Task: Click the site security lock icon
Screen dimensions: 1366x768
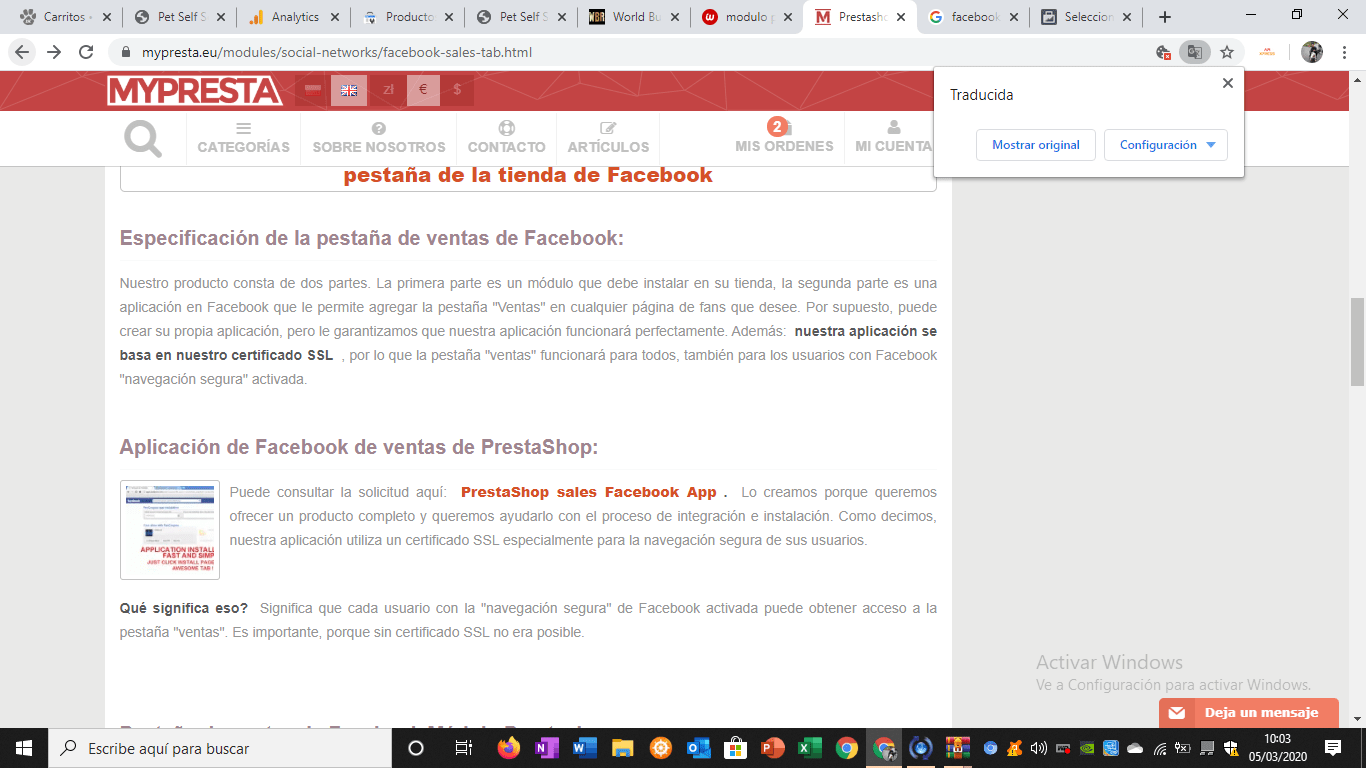Action: coord(126,52)
